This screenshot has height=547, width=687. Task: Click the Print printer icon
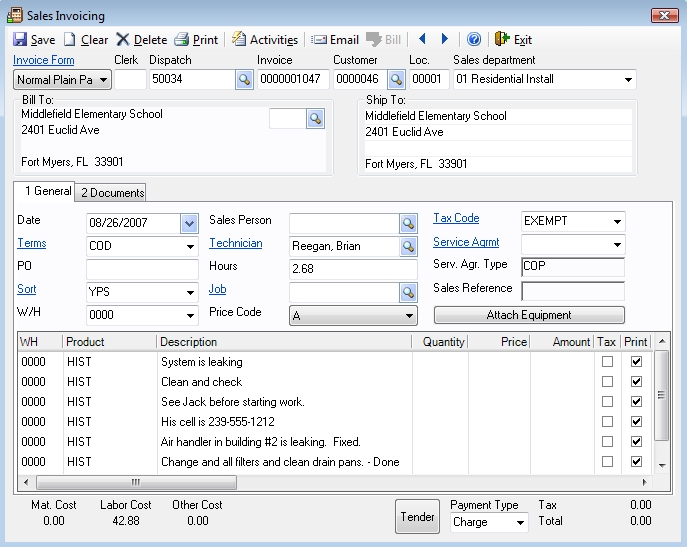[182, 40]
